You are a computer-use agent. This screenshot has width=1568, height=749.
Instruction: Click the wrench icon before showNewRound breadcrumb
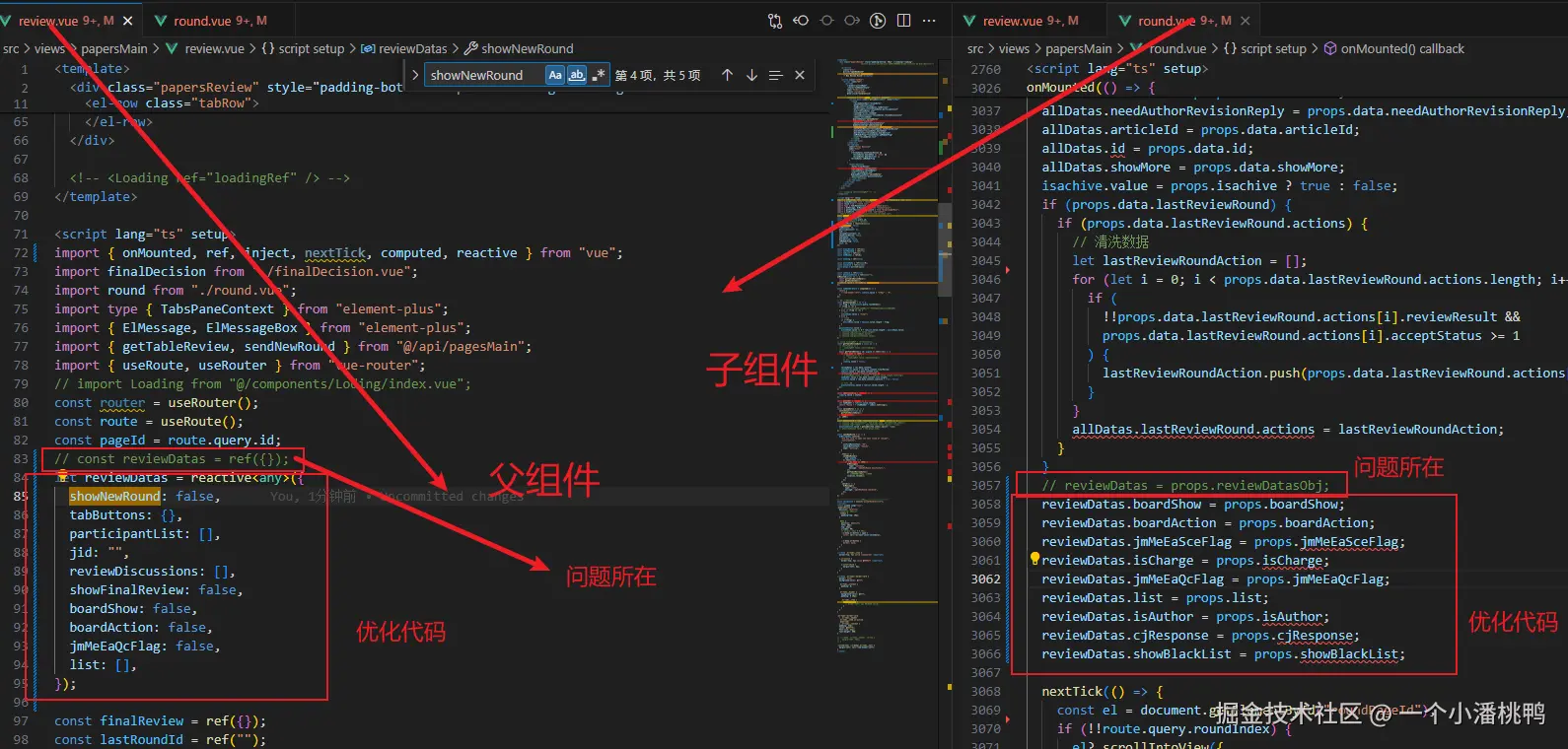coord(471,48)
